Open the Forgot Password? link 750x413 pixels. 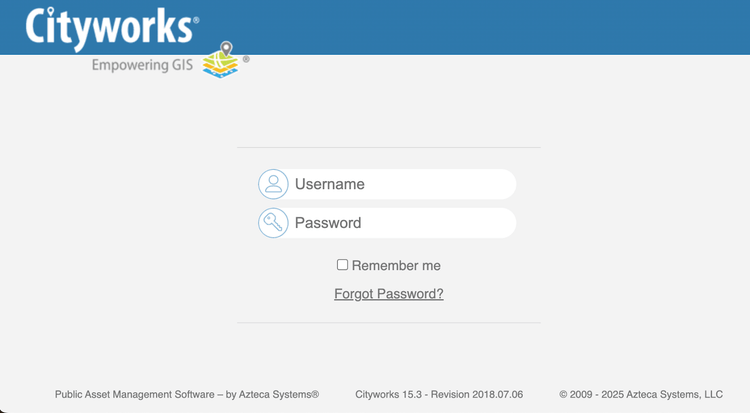tap(388, 294)
